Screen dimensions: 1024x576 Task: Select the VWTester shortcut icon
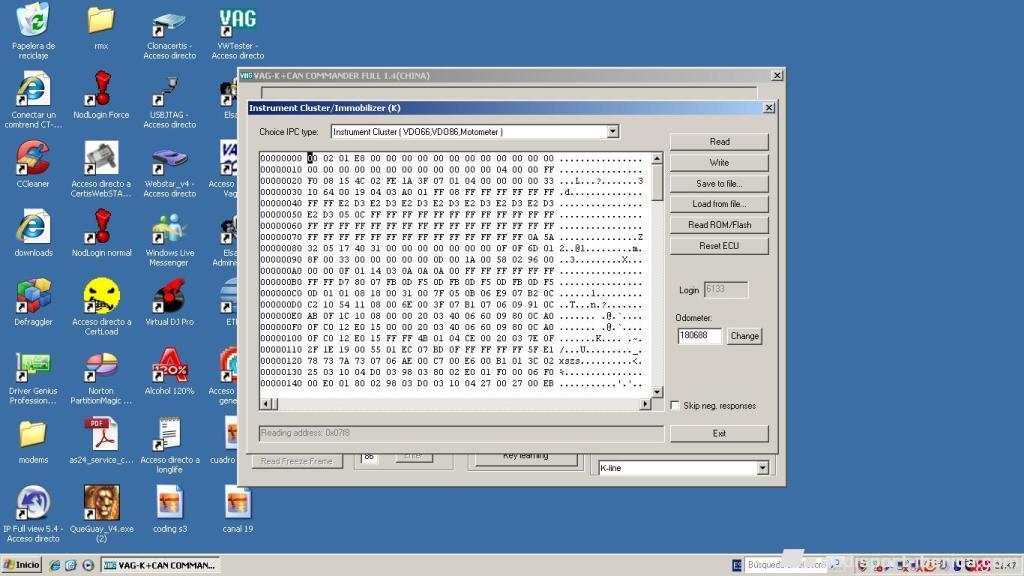(x=238, y=21)
